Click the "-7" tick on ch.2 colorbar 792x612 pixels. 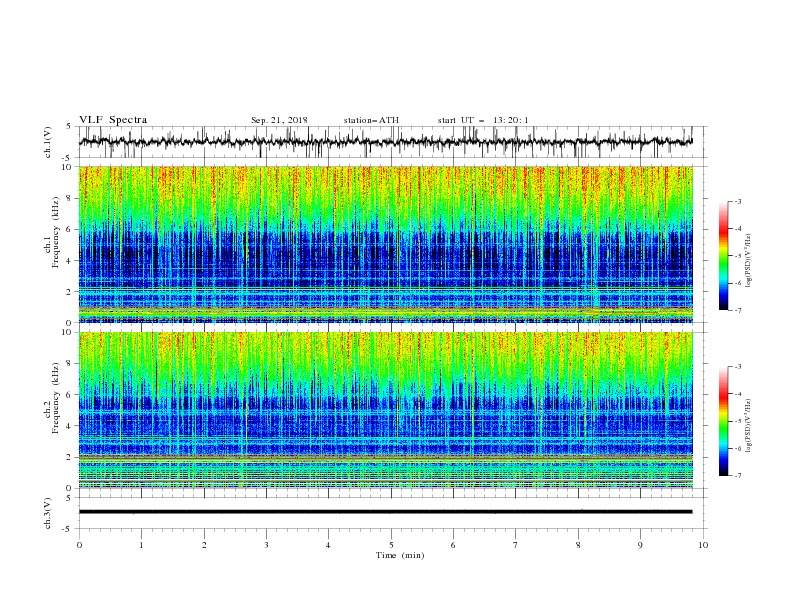tap(738, 476)
